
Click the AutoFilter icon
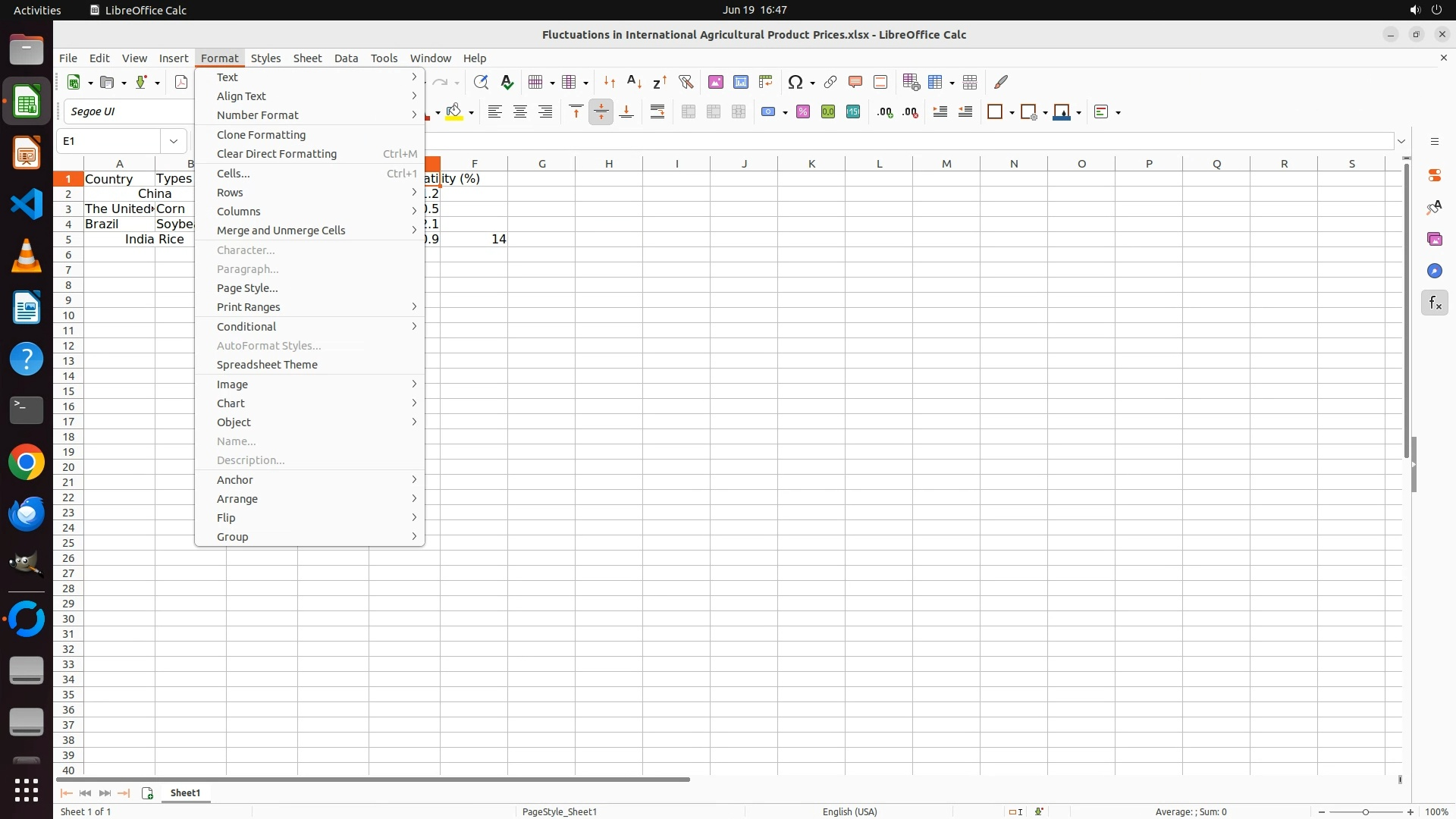pos(686,82)
